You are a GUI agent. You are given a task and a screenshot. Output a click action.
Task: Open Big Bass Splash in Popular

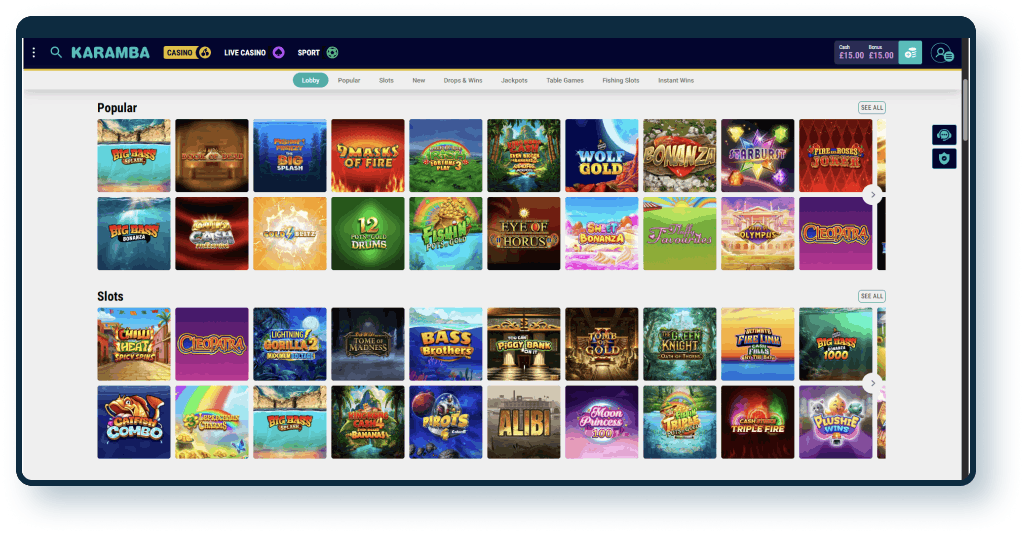click(x=134, y=155)
